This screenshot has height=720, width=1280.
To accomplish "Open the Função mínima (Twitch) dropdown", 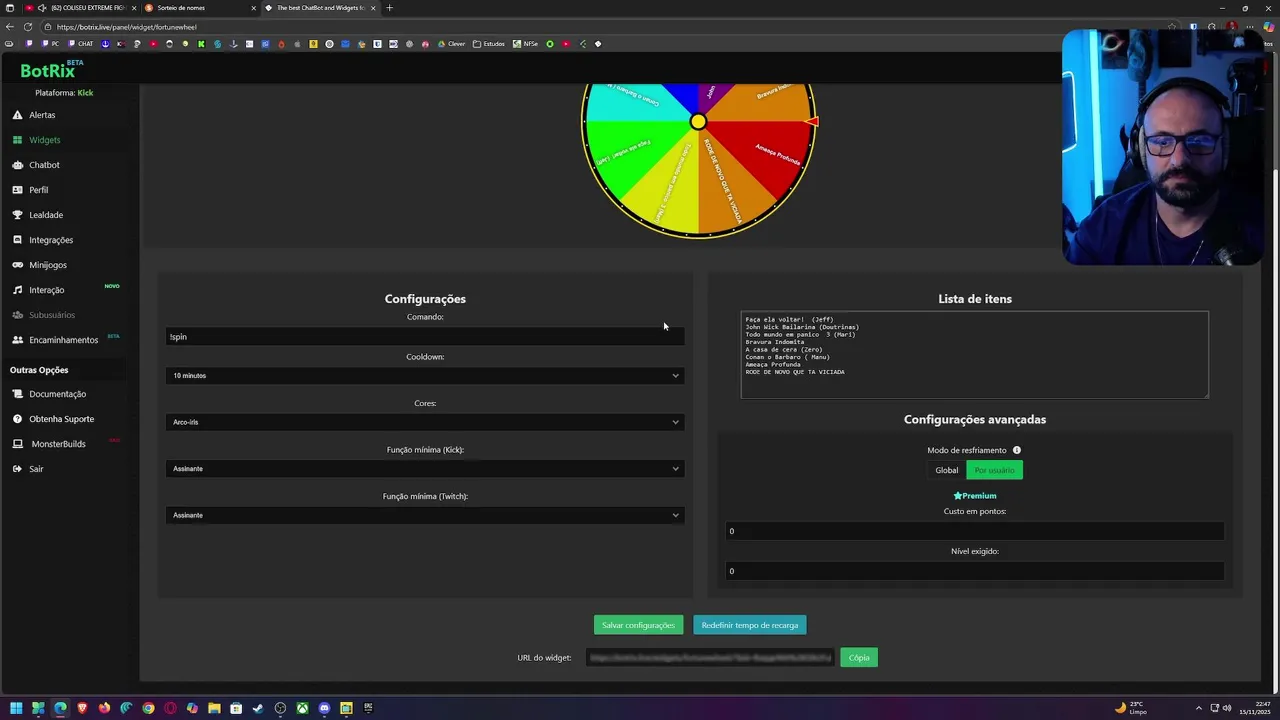I will click(425, 515).
